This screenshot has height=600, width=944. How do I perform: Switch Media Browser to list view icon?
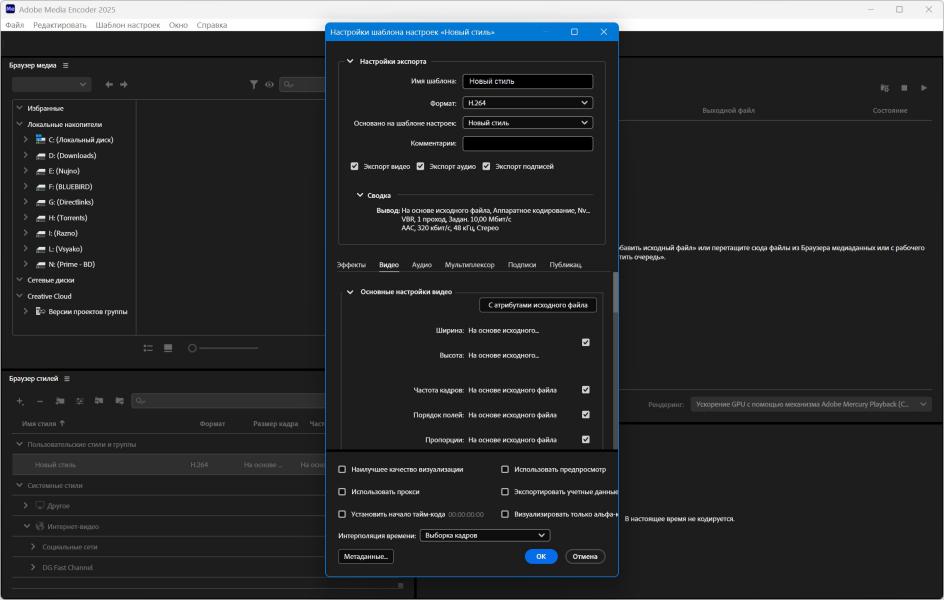[x=148, y=348]
